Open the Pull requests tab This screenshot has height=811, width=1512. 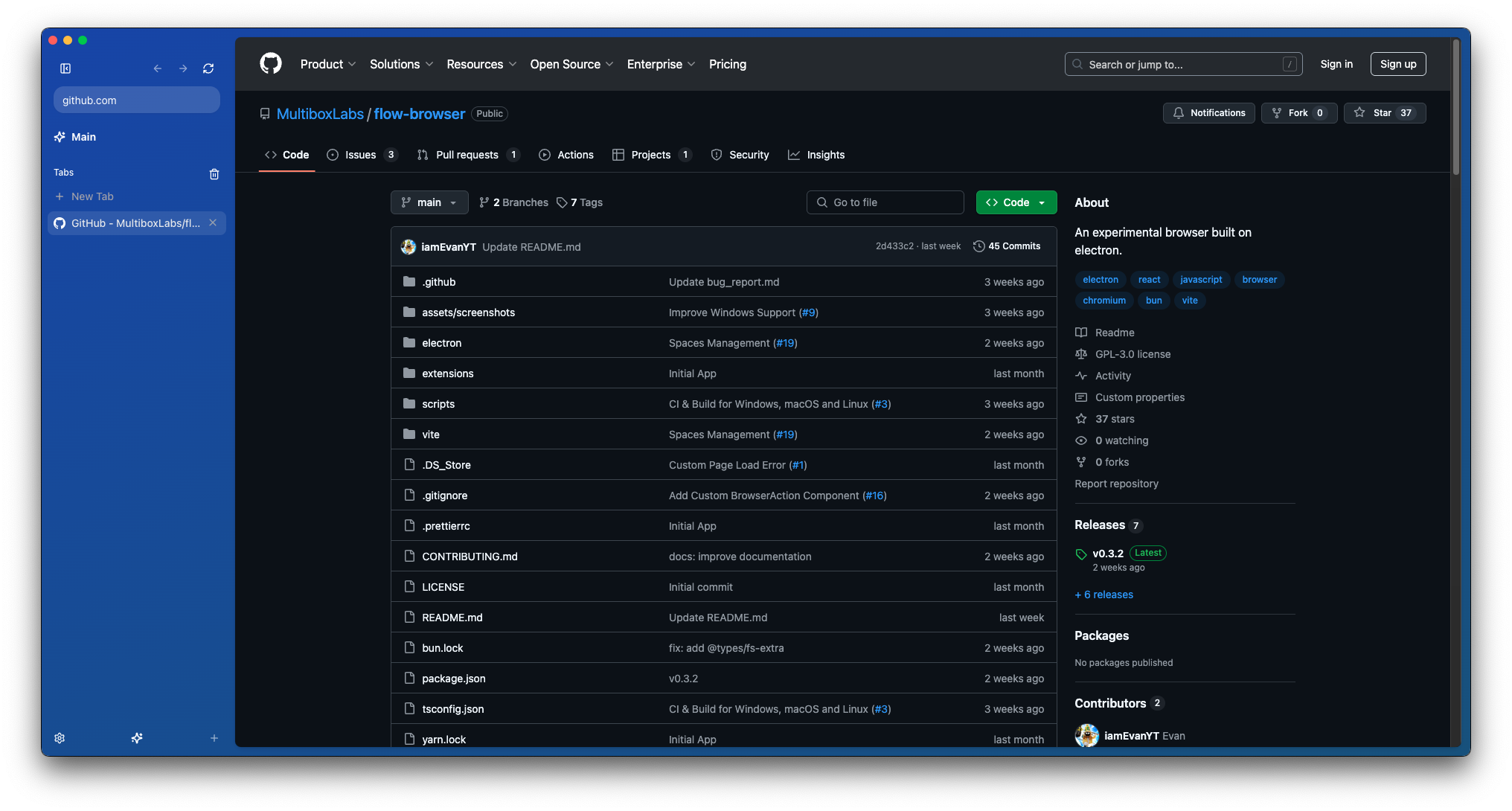tap(467, 155)
